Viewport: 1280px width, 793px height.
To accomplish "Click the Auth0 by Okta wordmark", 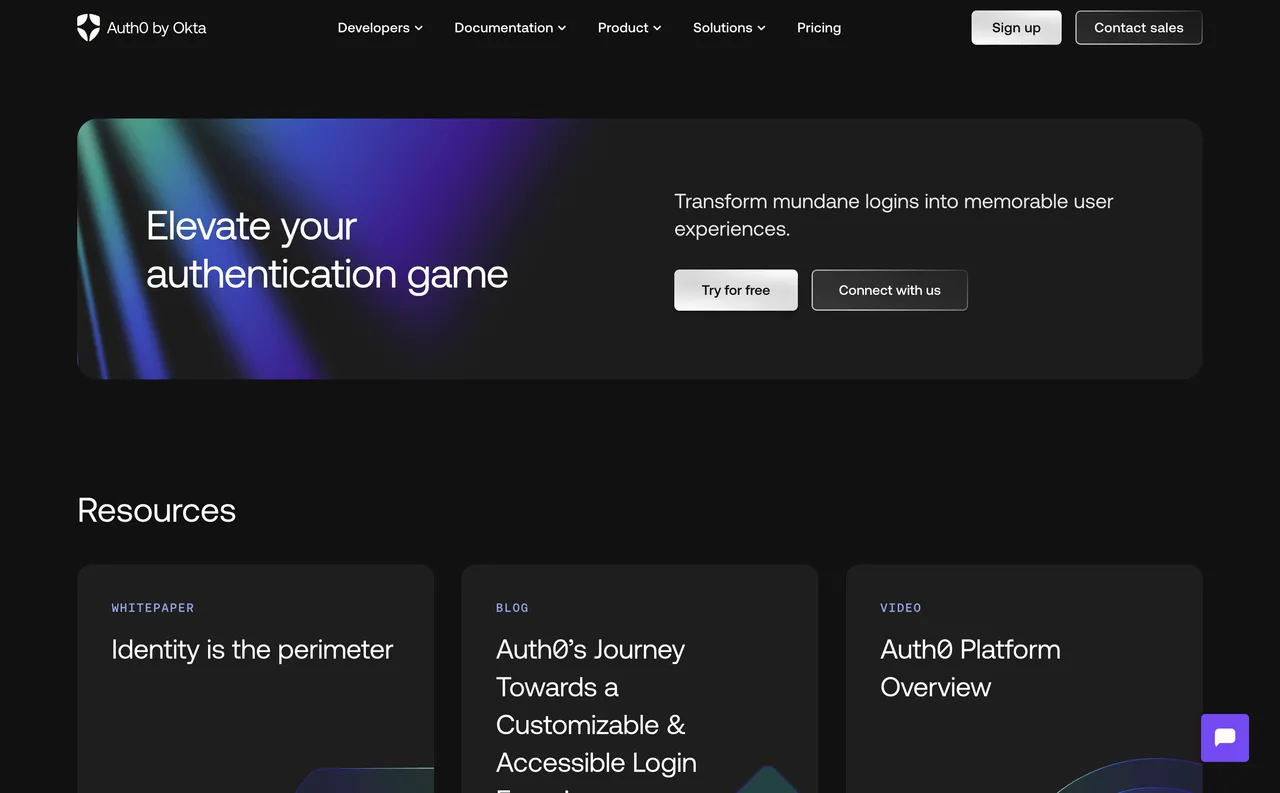I will click(156, 28).
